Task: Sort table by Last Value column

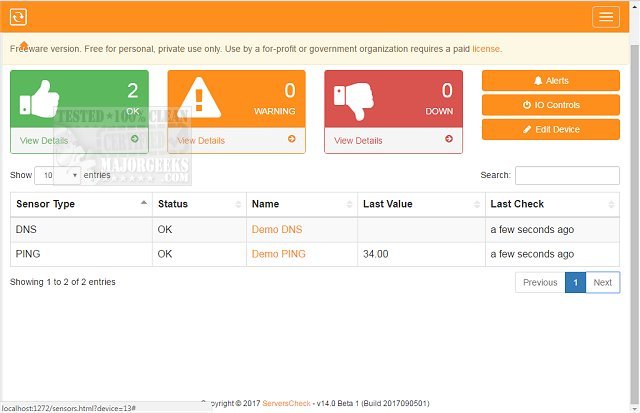Action: 421,204
